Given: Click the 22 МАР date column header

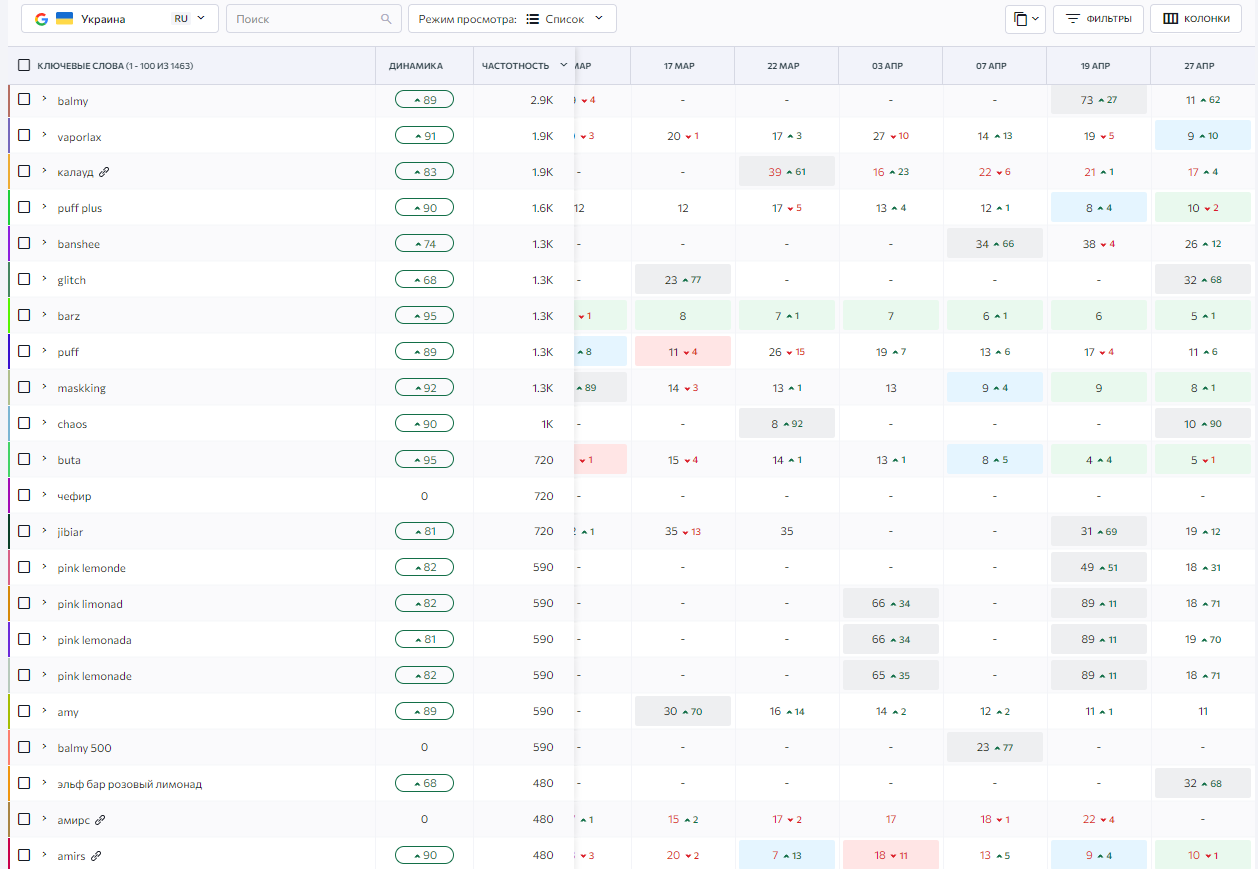Looking at the screenshot, I should pyautogui.click(x=783, y=66).
